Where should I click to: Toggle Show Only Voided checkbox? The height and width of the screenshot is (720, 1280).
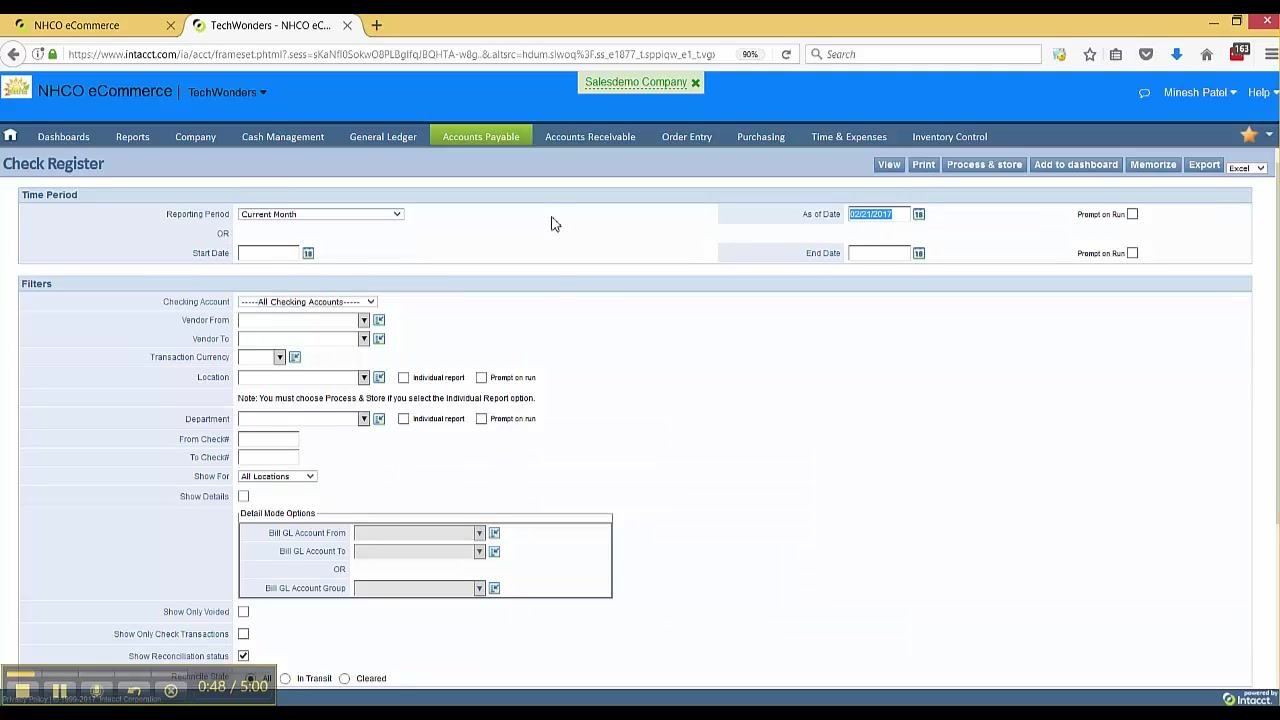coord(243,612)
